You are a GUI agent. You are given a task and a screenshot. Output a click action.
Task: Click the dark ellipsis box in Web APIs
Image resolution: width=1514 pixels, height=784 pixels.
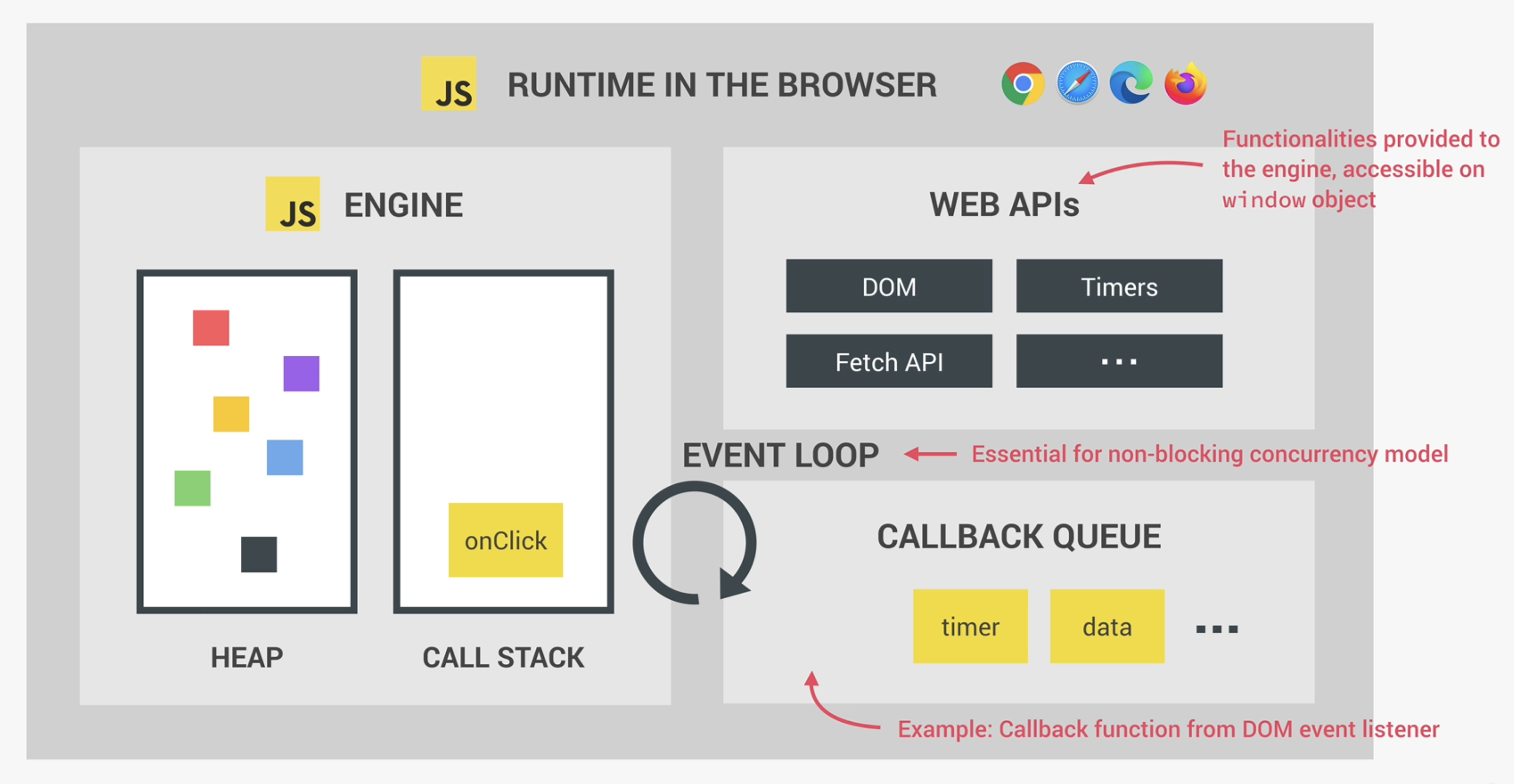(x=1119, y=361)
